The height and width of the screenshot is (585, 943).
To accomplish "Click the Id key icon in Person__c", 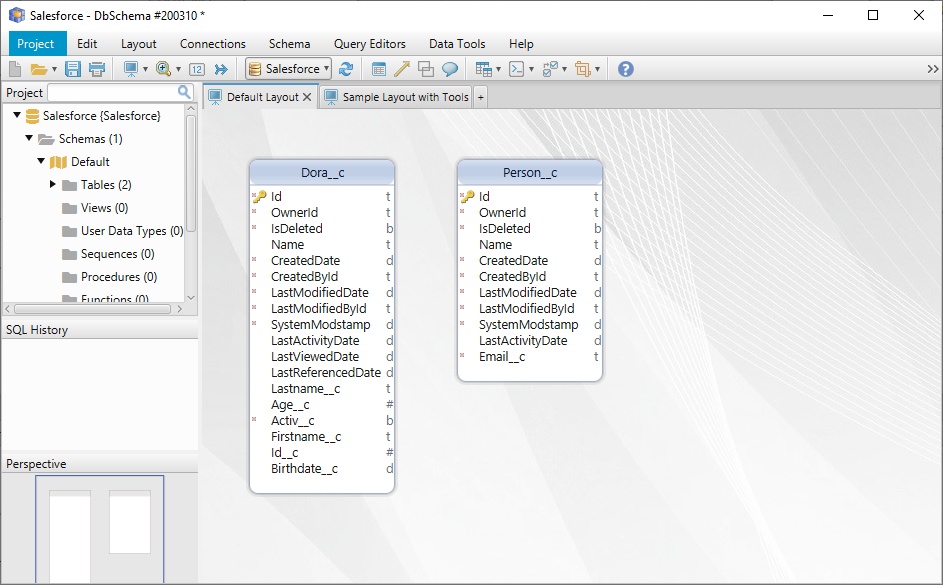I will pos(467,197).
